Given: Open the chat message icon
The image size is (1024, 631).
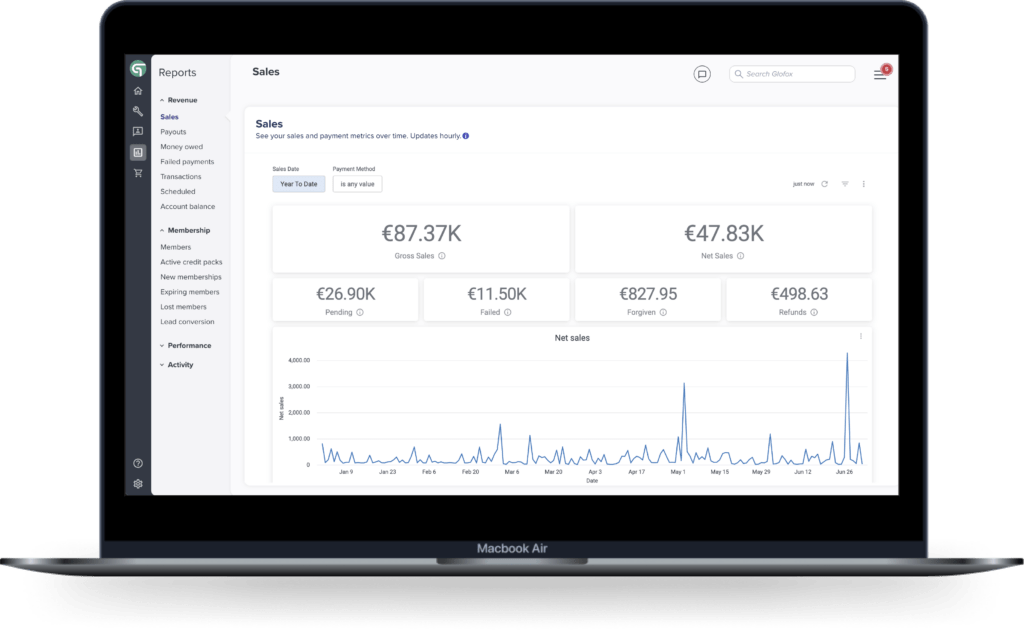Looking at the screenshot, I should pyautogui.click(x=702, y=74).
